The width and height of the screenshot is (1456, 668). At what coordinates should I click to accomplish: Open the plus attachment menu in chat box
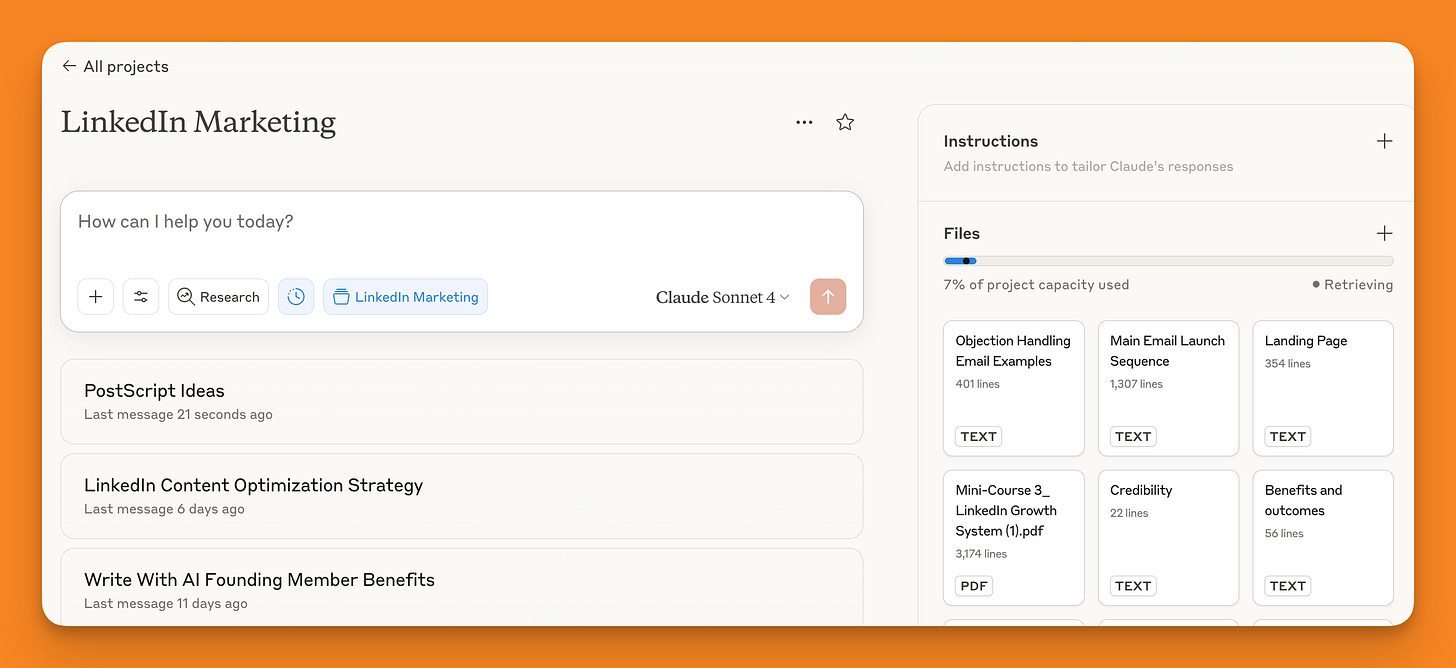(x=95, y=297)
